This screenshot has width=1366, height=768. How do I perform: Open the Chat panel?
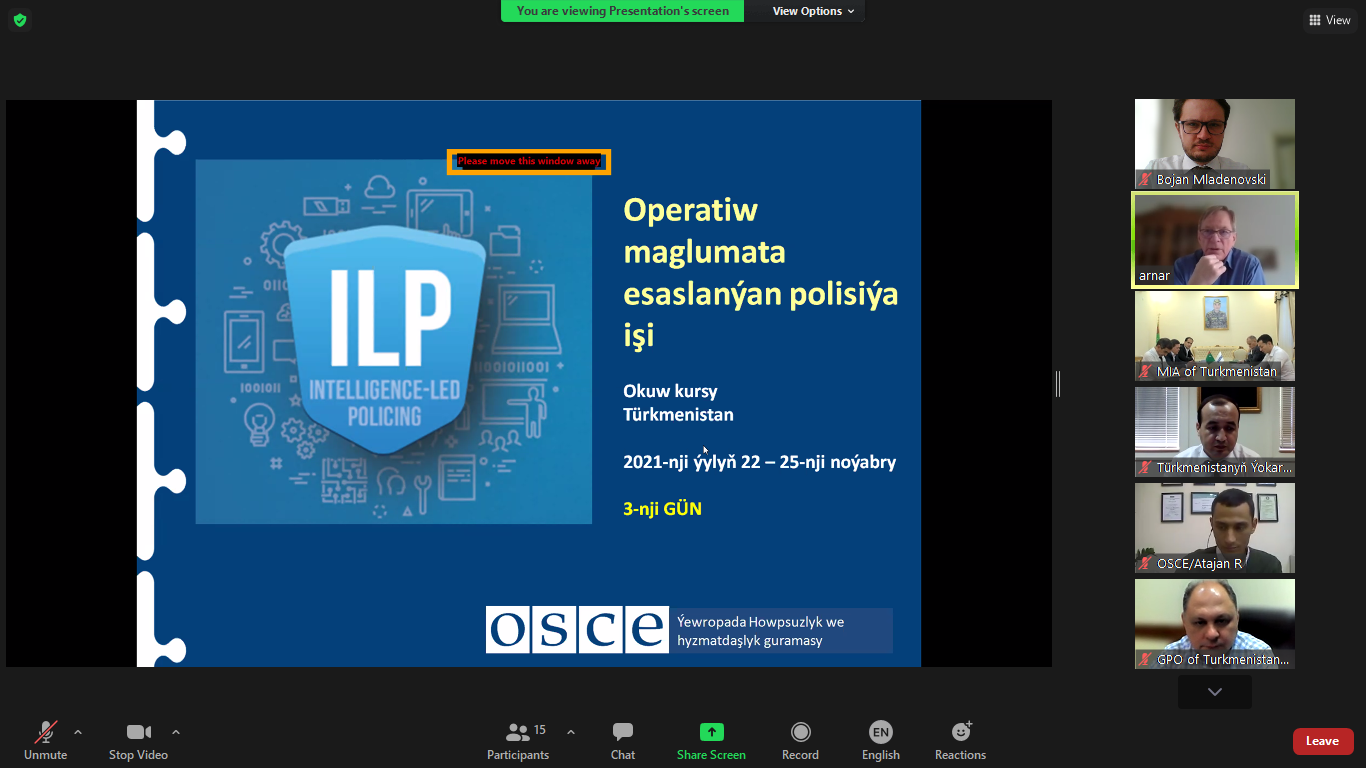(623, 741)
